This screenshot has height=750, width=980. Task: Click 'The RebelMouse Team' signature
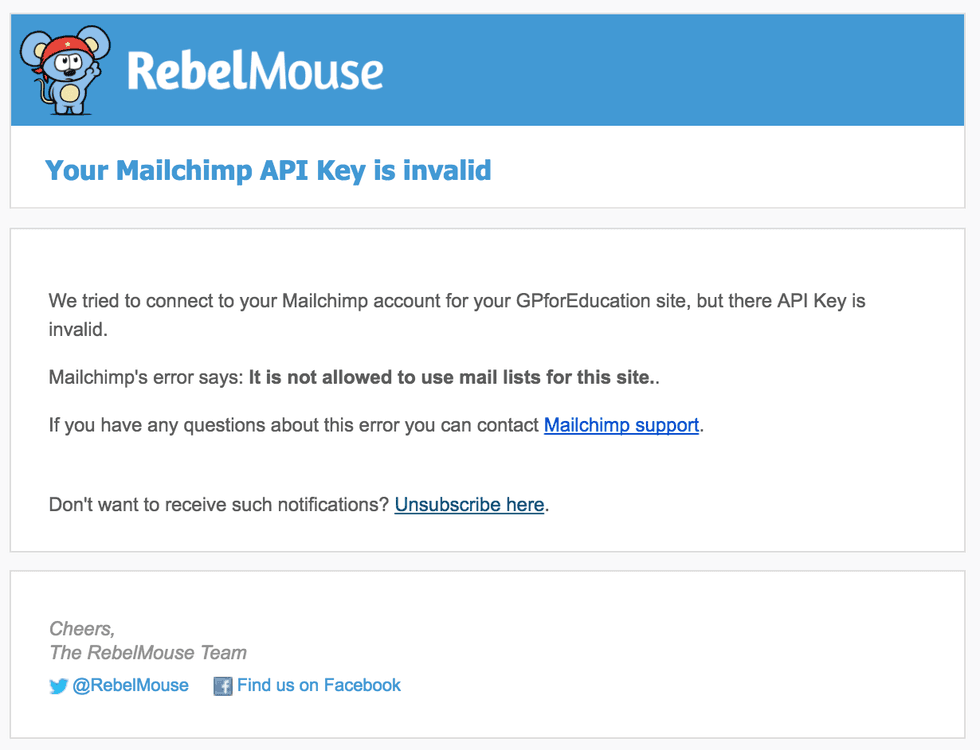(148, 653)
